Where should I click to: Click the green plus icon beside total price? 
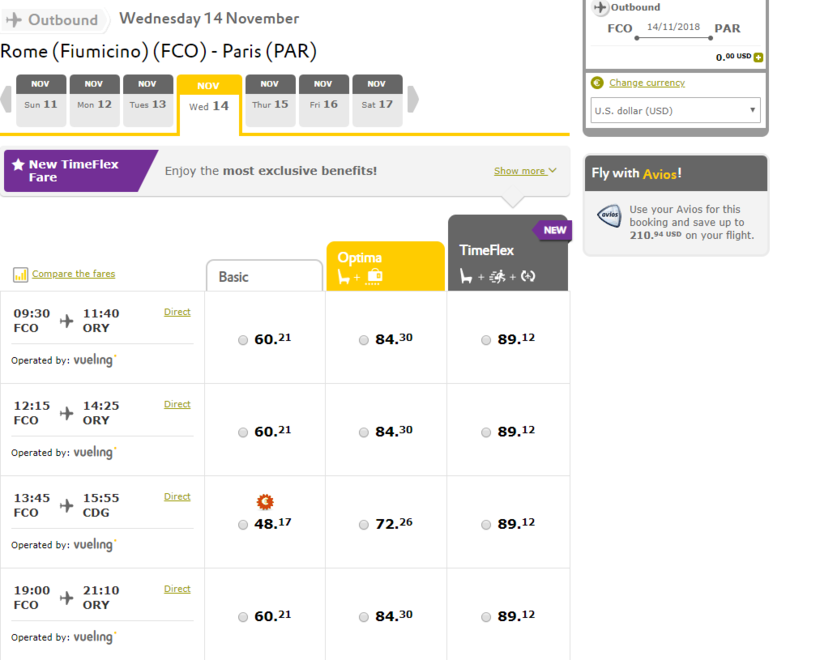click(758, 58)
